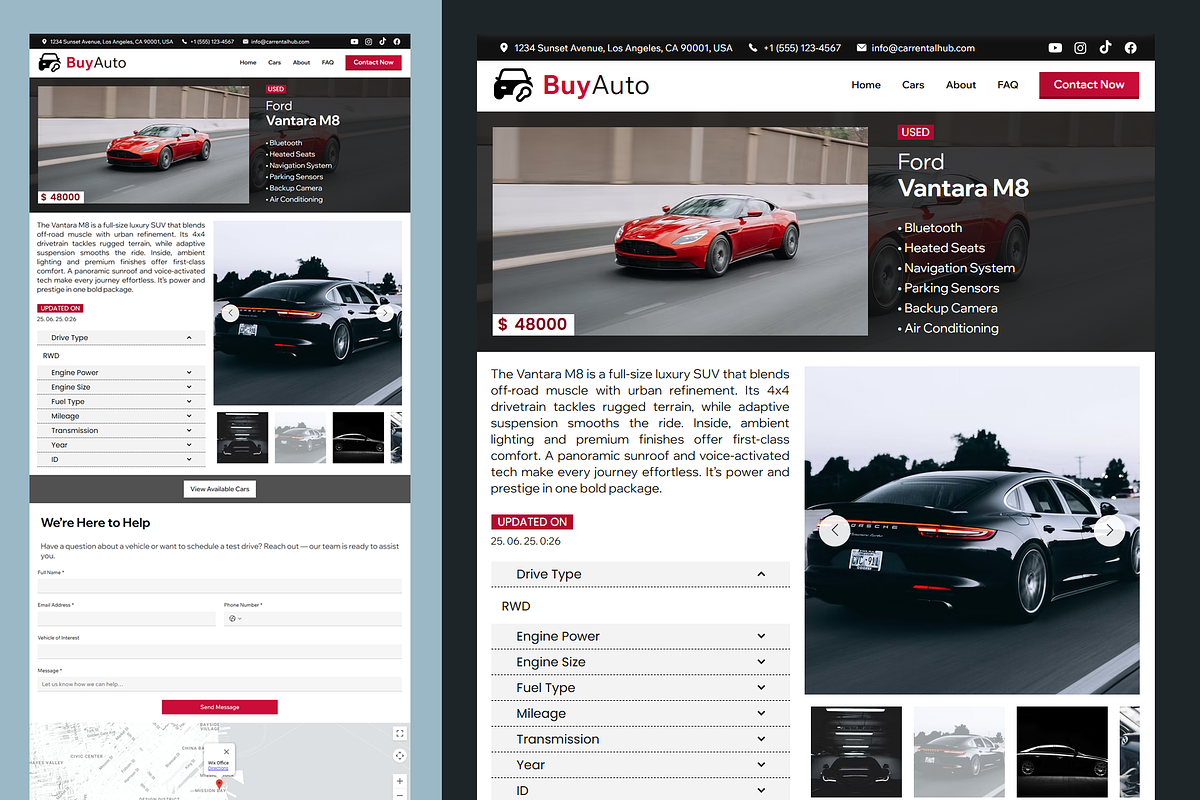Click the Full Name input field
The width and height of the screenshot is (1200, 800).
click(x=220, y=586)
